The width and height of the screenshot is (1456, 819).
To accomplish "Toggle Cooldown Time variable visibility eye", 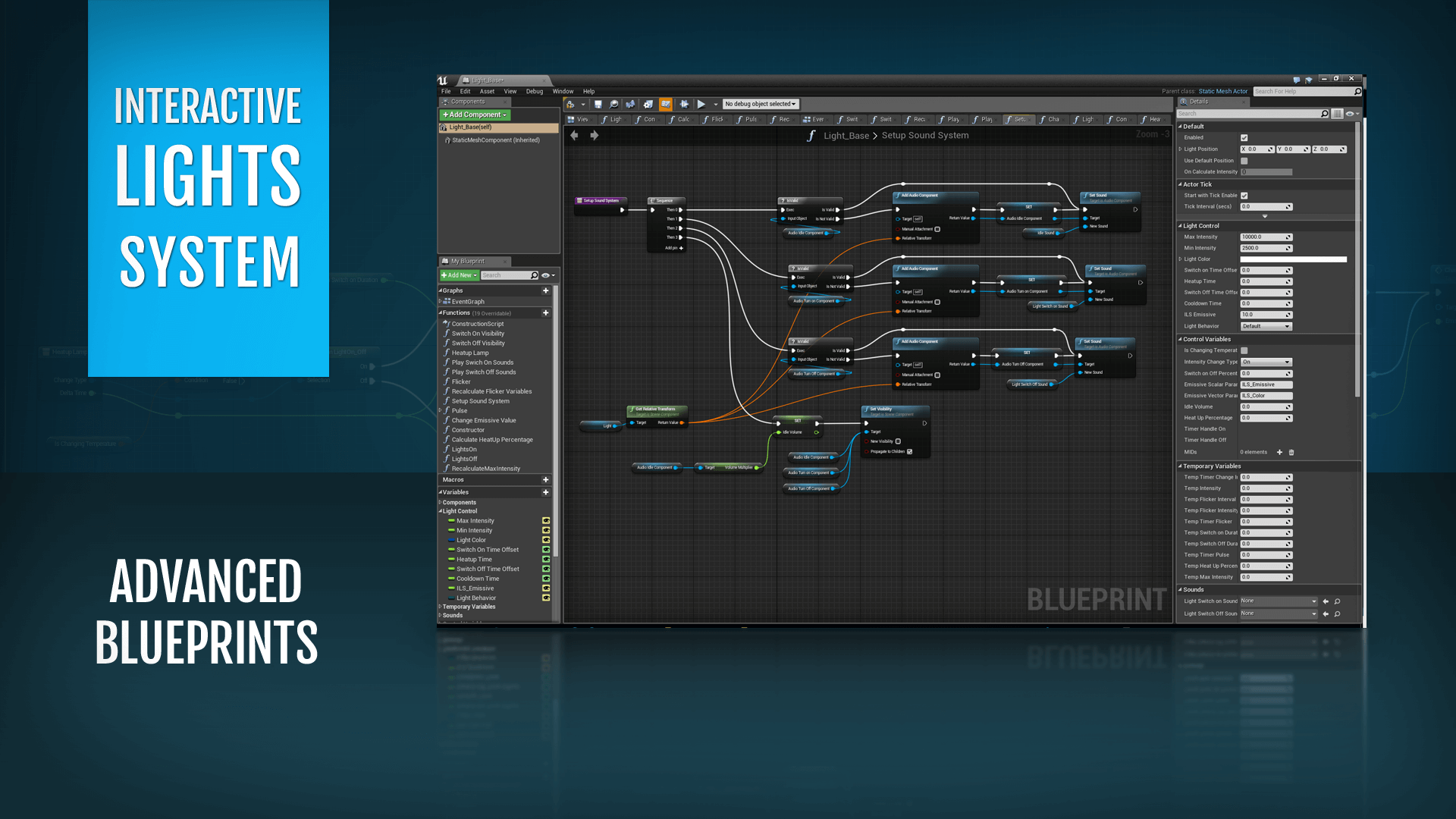I will (546, 579).
